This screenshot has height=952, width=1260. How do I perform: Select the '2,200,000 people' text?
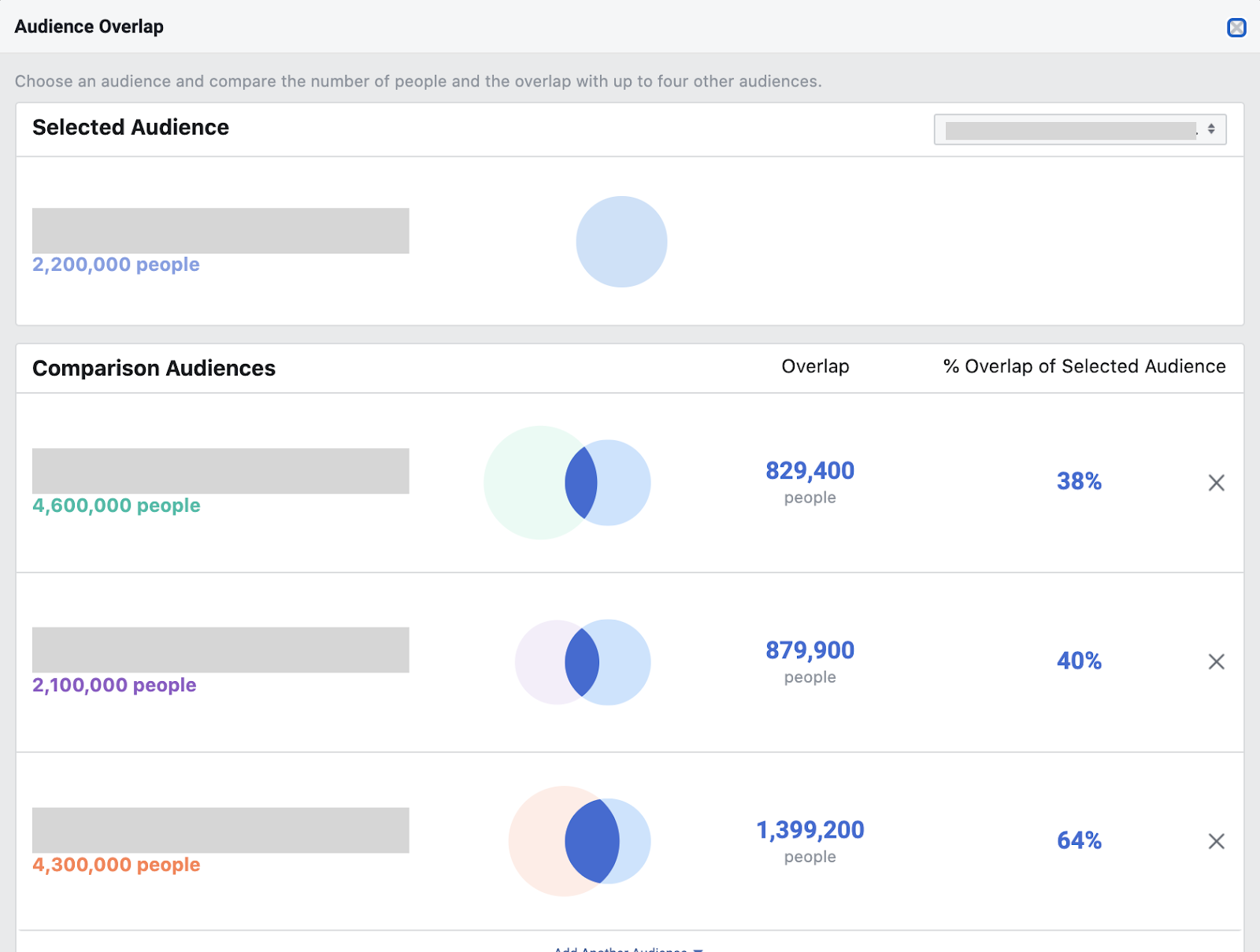coord(116,265)
